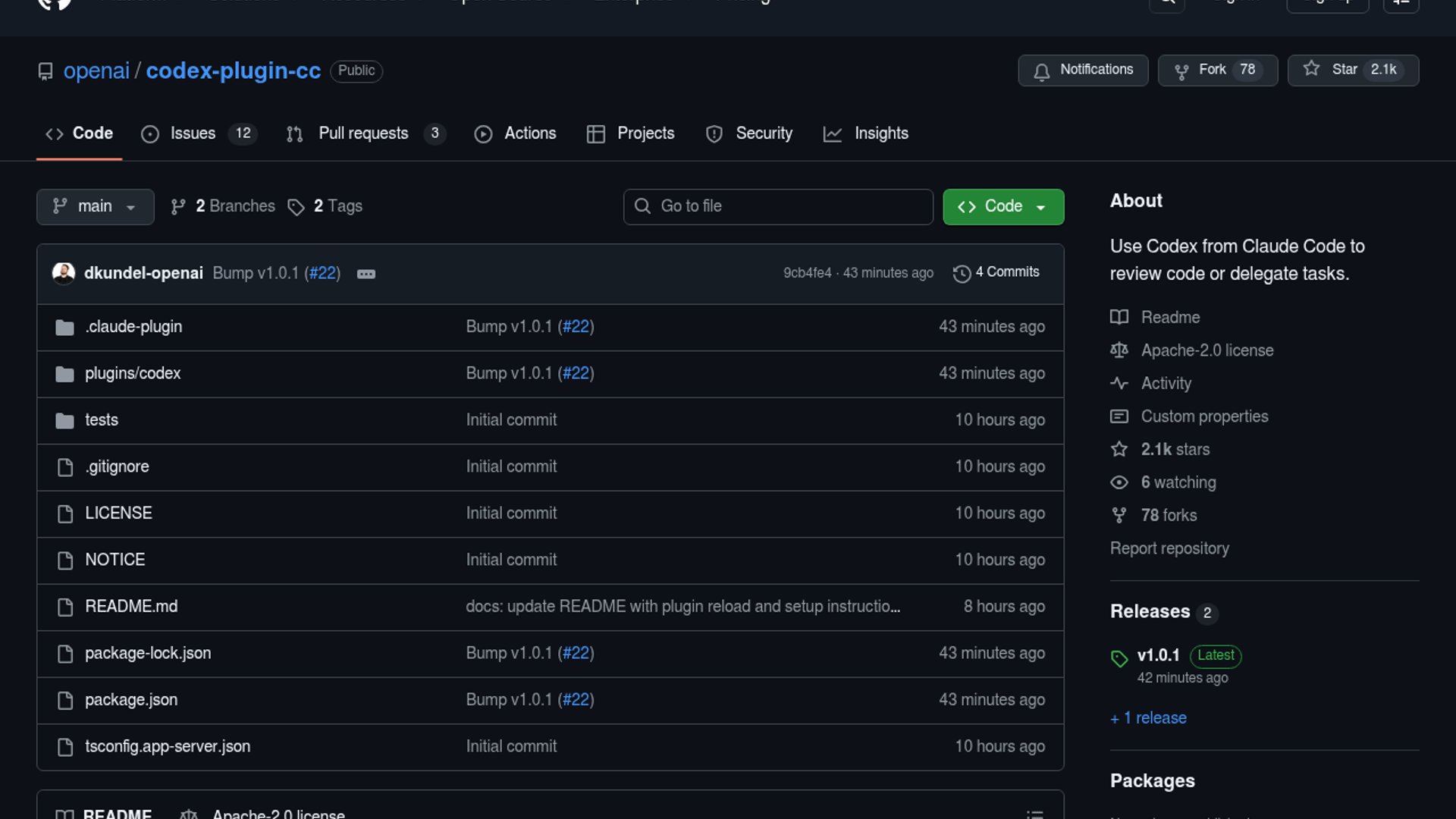Click the Go to file search field
1456x819 pixels.
pos(778,206)
